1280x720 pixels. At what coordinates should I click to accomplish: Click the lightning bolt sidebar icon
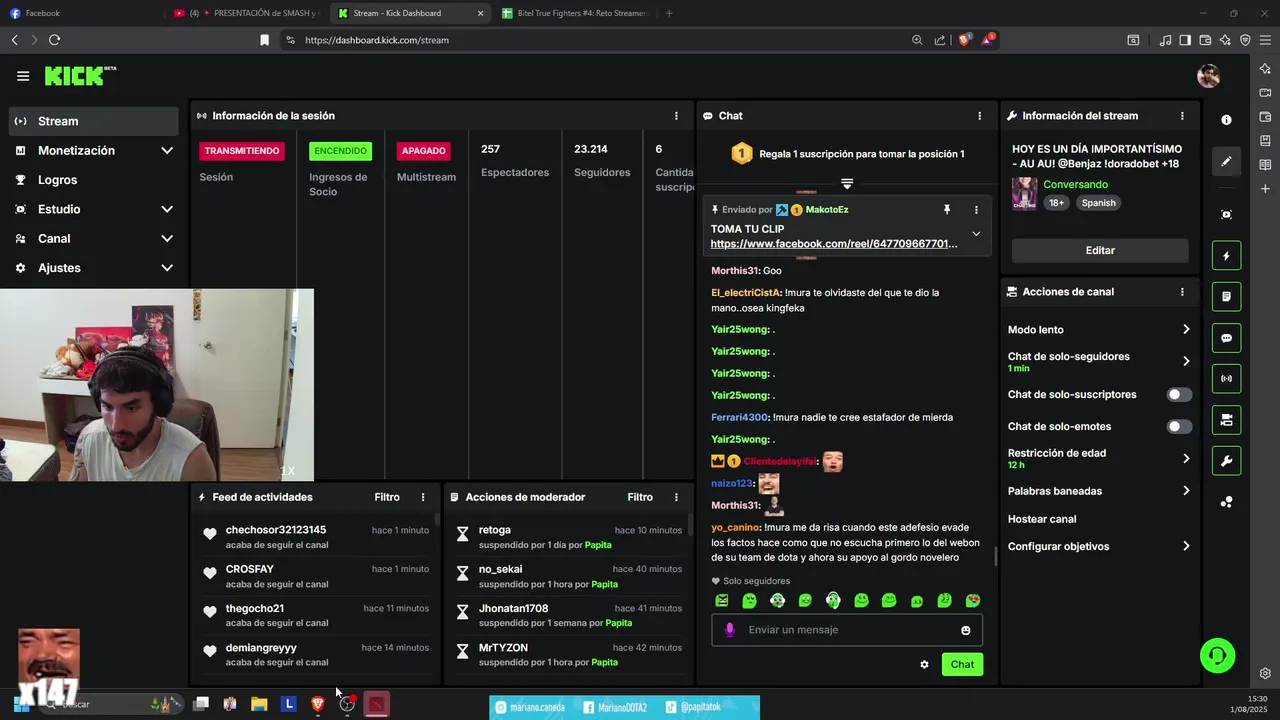click(x=1227, y=256)
